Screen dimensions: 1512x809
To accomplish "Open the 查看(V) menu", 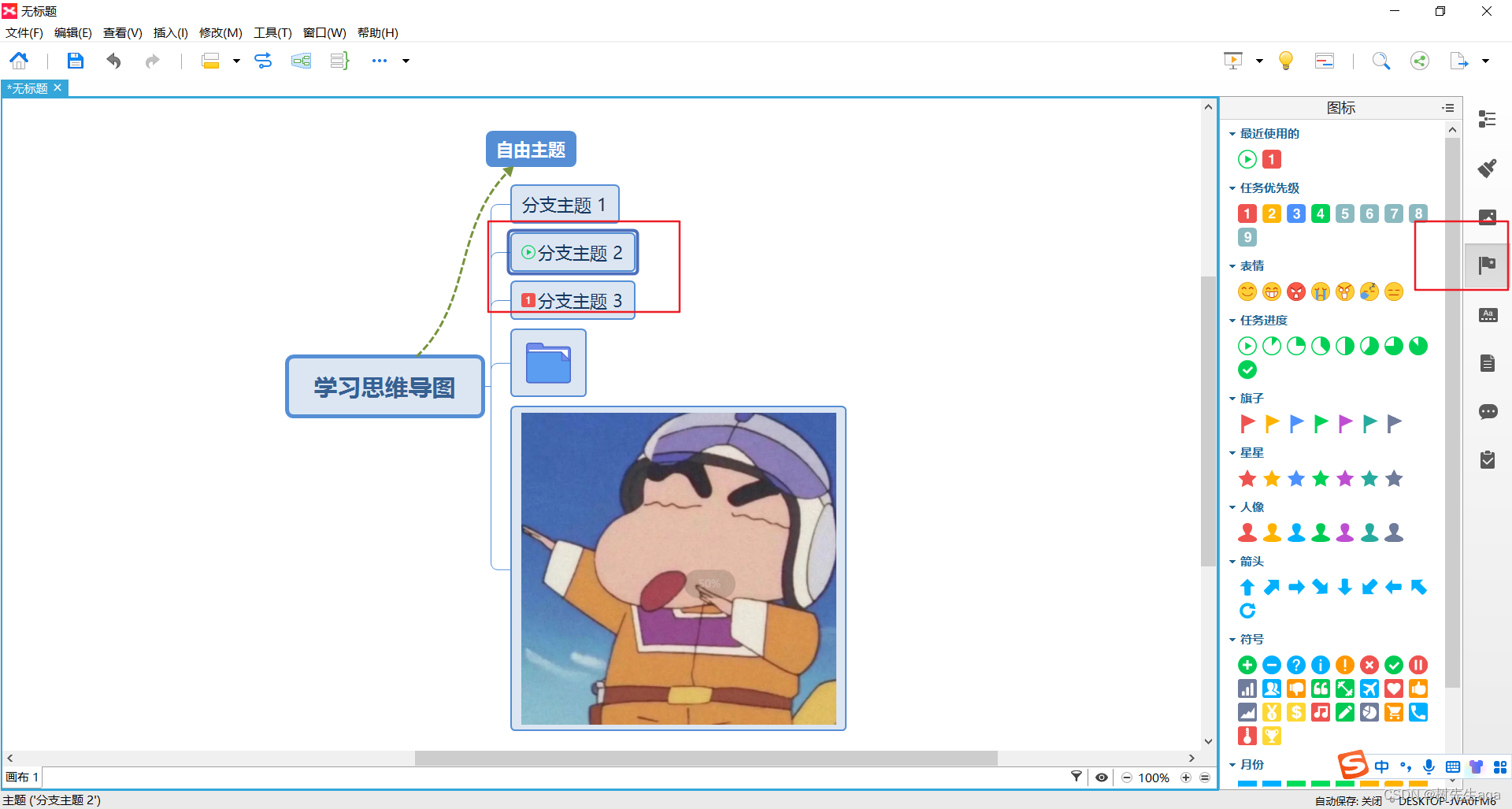I will click(123, 32).
